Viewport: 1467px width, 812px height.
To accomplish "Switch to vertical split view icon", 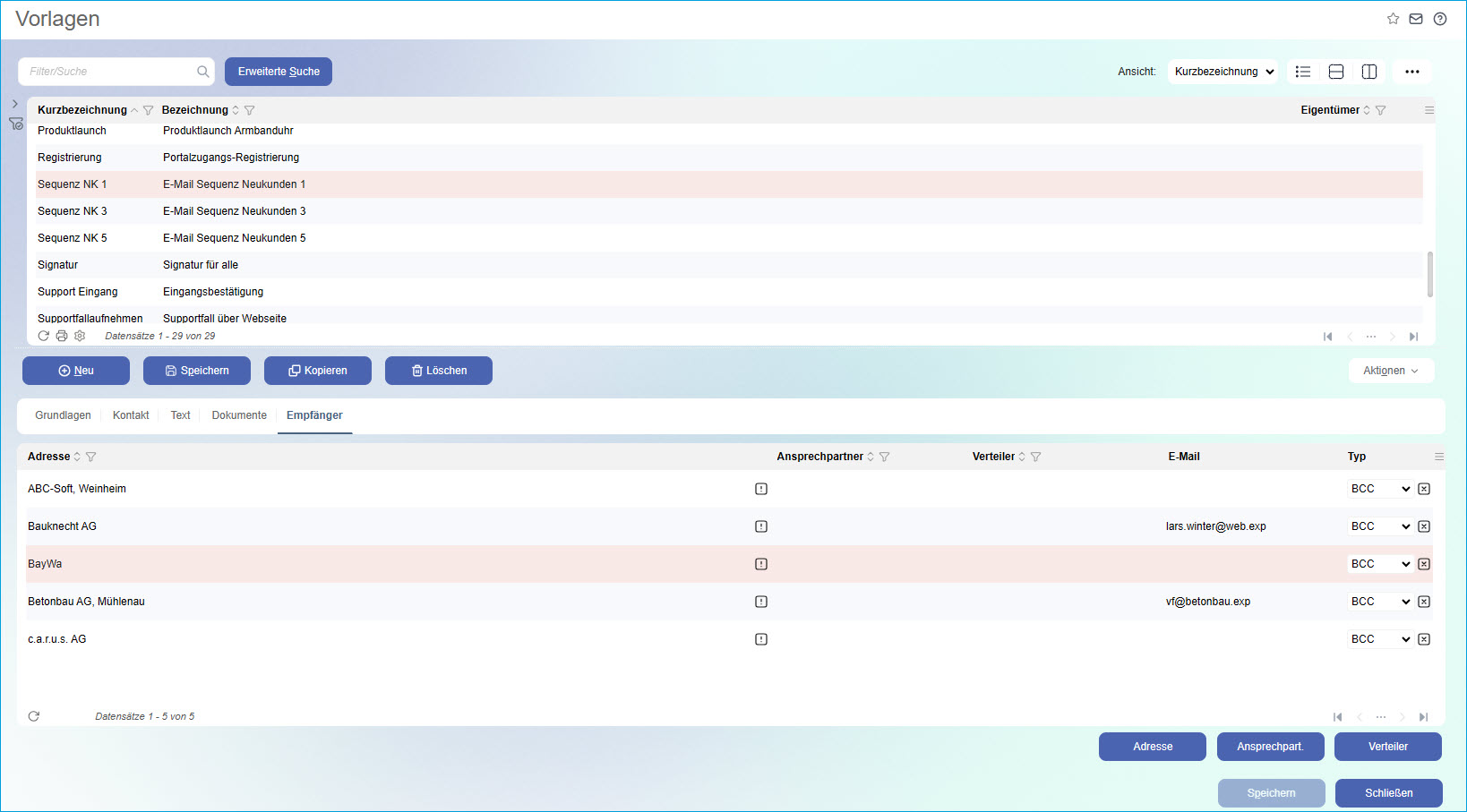I will click(x=1369, y=72).
